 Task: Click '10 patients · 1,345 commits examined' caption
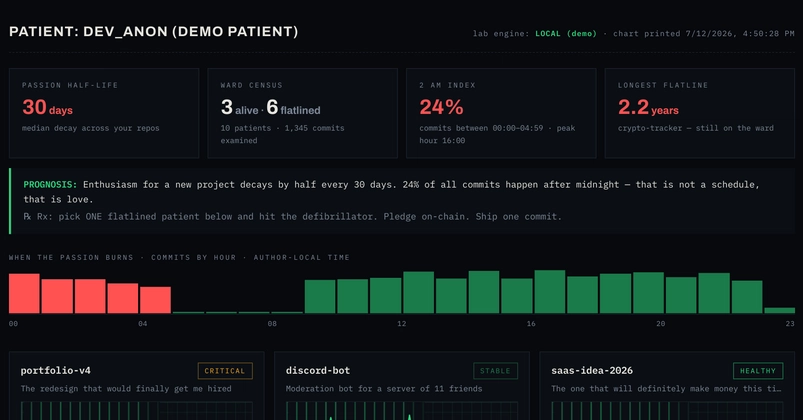click(282, 134)
